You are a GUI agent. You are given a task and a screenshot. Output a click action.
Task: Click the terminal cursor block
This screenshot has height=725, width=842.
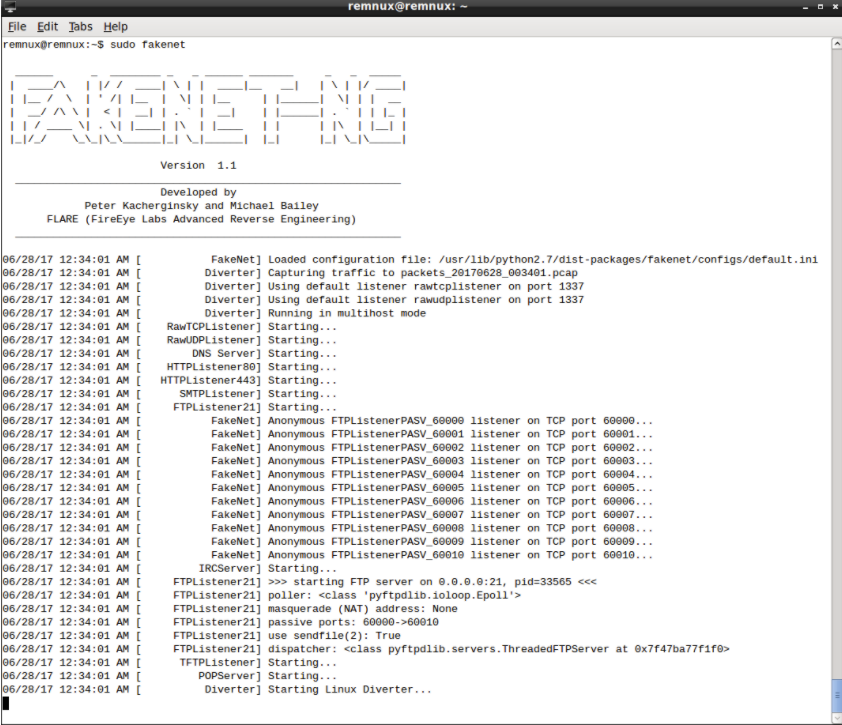point(6,703)
